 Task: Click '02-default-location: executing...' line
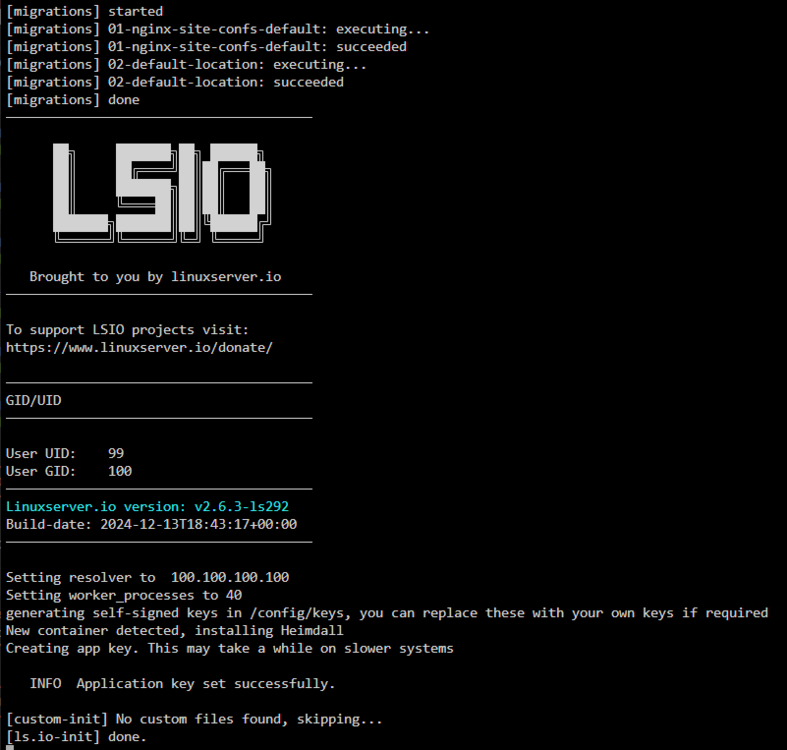[x=186, y=65]
